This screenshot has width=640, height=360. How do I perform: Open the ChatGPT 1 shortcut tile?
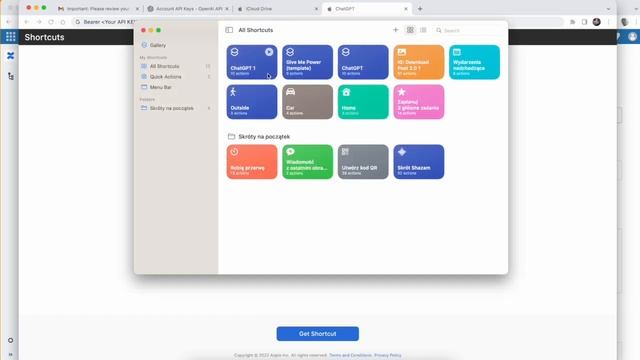click(x=252, y=62)
